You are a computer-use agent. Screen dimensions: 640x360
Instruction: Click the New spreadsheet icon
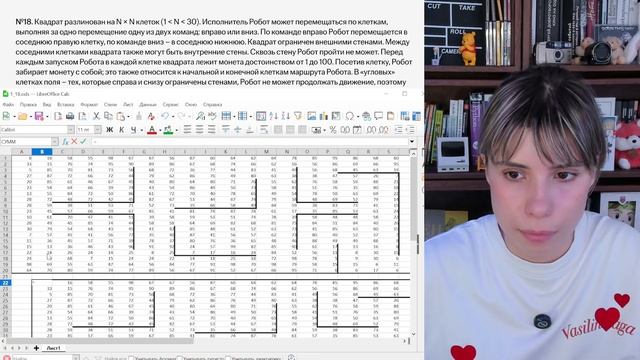7,116
